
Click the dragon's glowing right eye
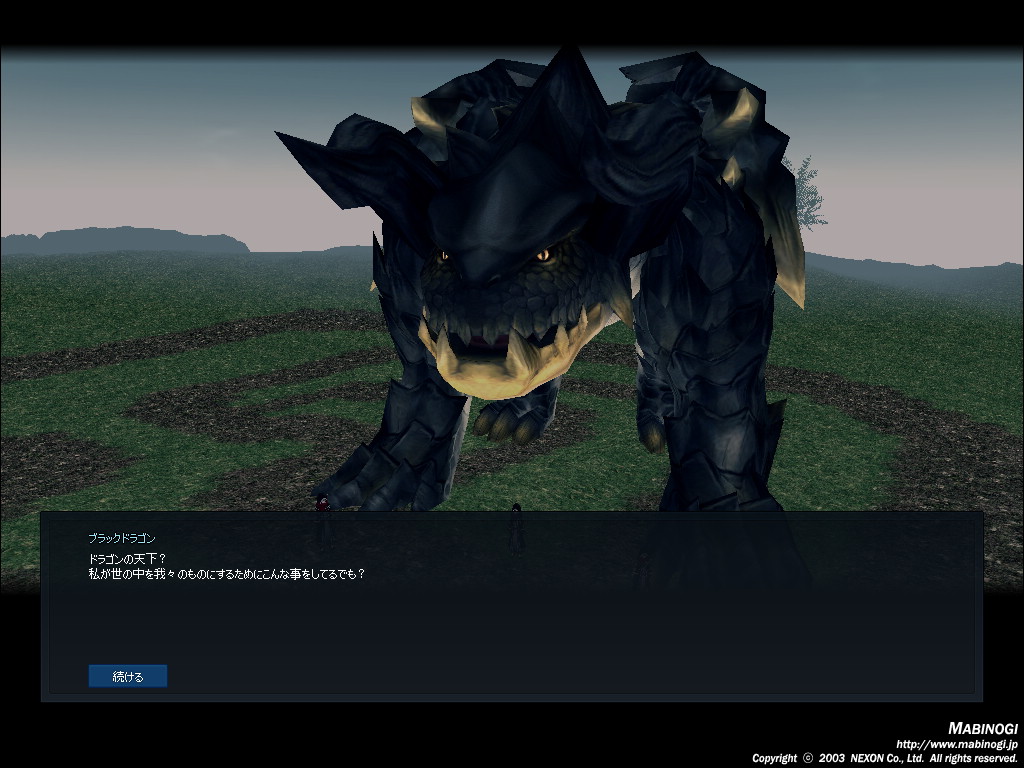(x=543, y=256)
